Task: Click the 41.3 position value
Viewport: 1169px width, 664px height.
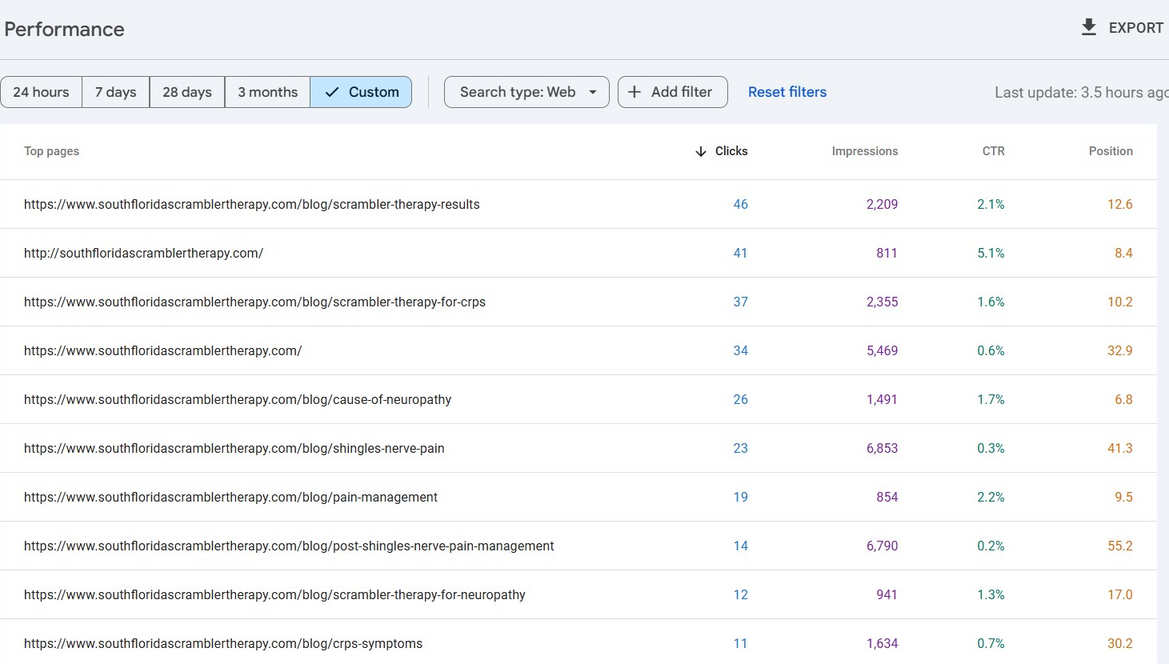Action: 1120,448
